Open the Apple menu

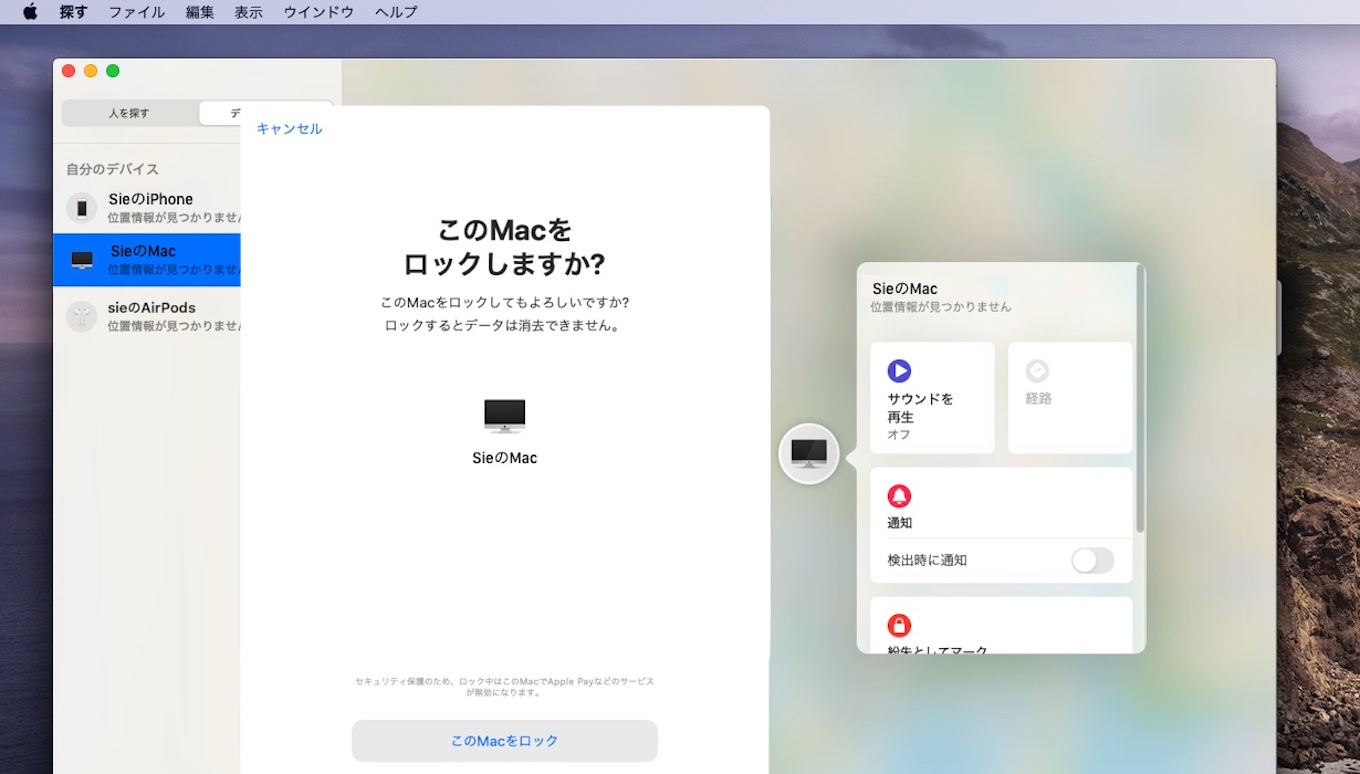click(30, 12)
